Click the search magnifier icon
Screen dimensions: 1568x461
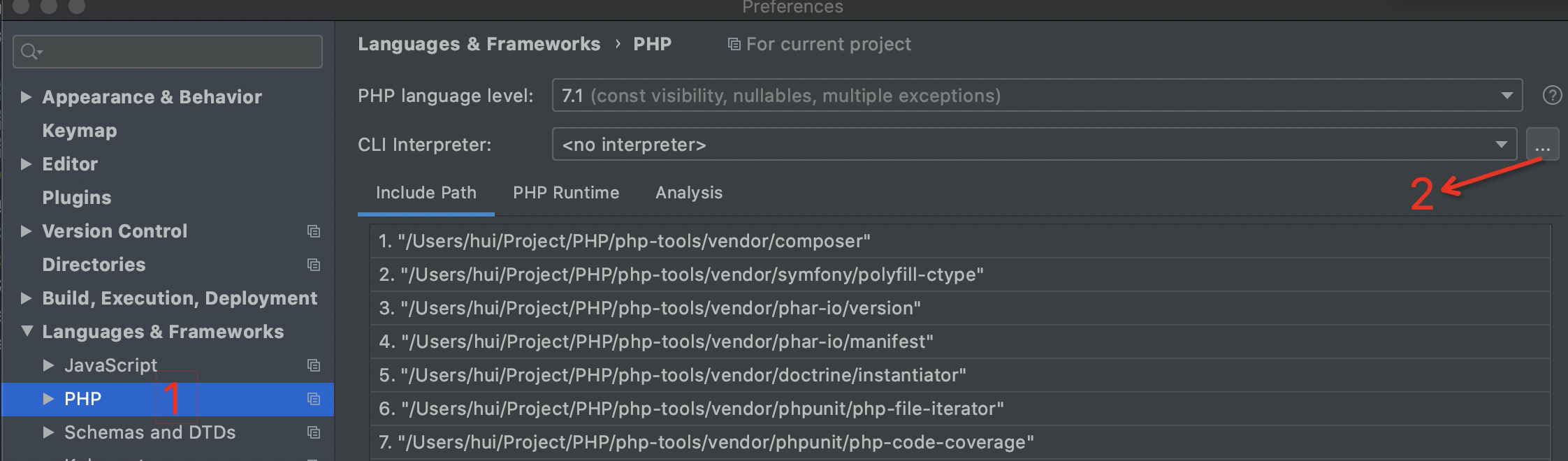pyautogui.click(x=30, y=52)
